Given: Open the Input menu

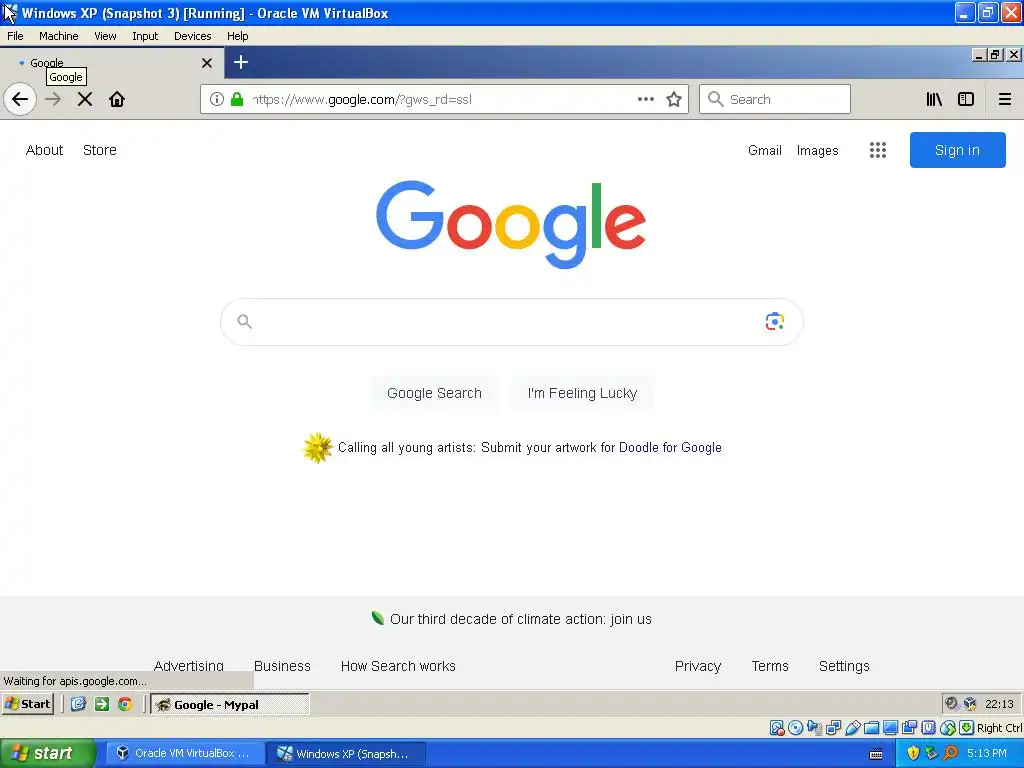Looking at the screenshot, I should (x=145, y=36).
